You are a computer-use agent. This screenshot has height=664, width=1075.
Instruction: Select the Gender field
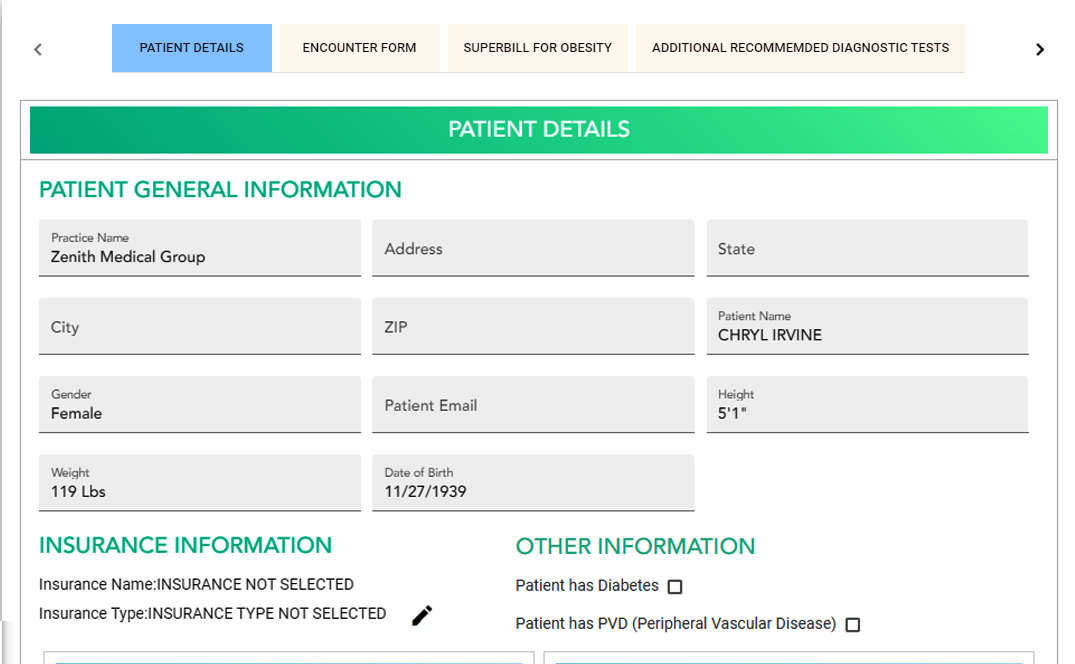(x=200, y=404)
